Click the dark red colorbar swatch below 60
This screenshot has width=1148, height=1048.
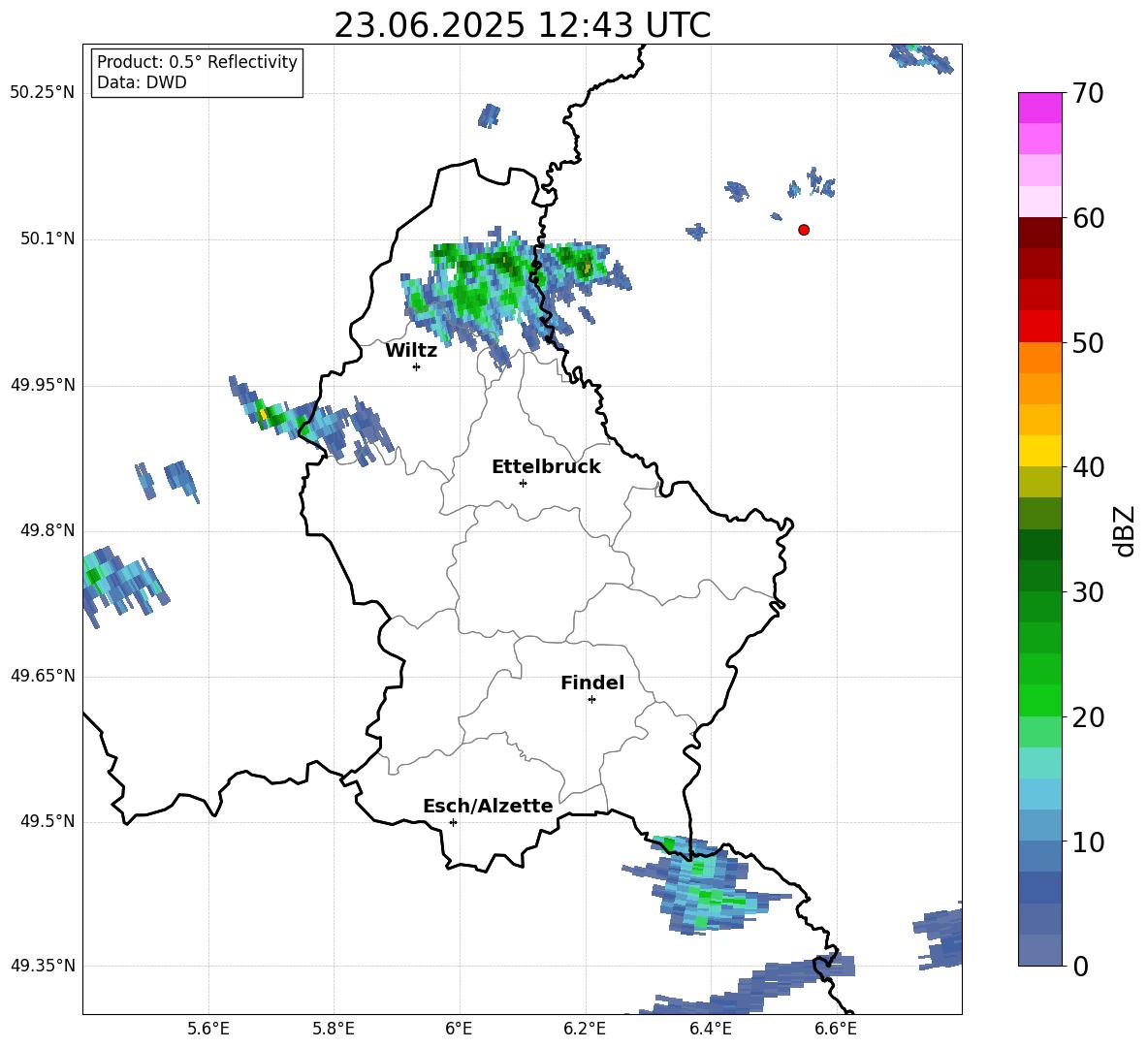click(x=1039, y=233)
